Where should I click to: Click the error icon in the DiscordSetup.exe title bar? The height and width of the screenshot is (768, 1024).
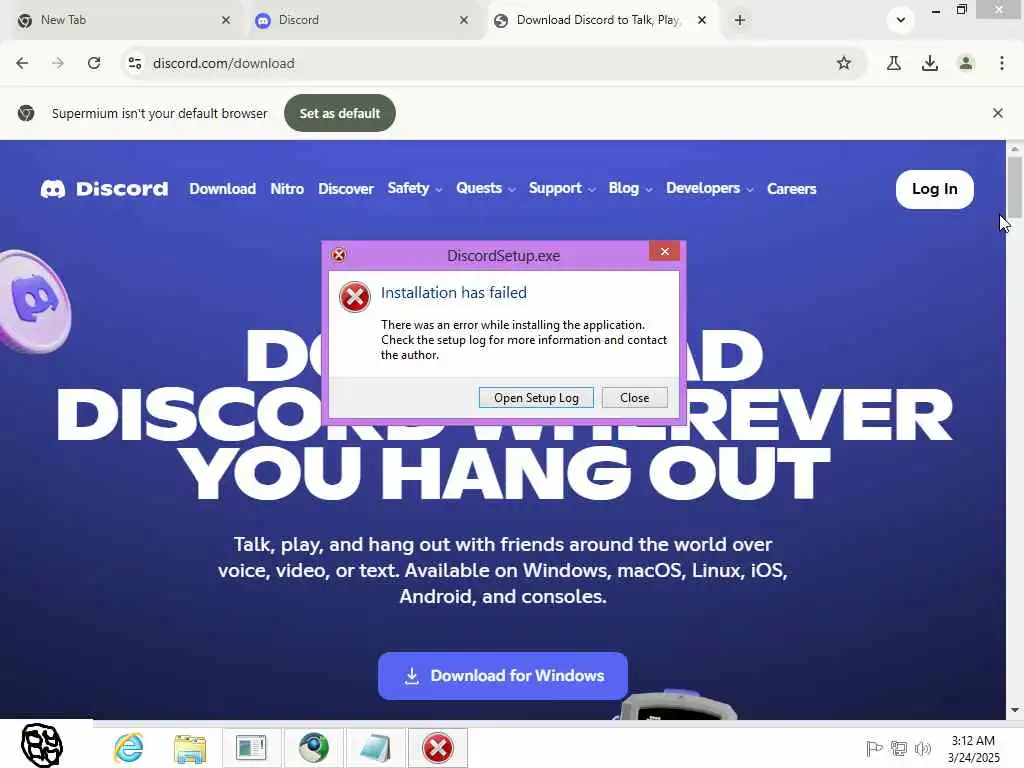click(x=338, y=255)
